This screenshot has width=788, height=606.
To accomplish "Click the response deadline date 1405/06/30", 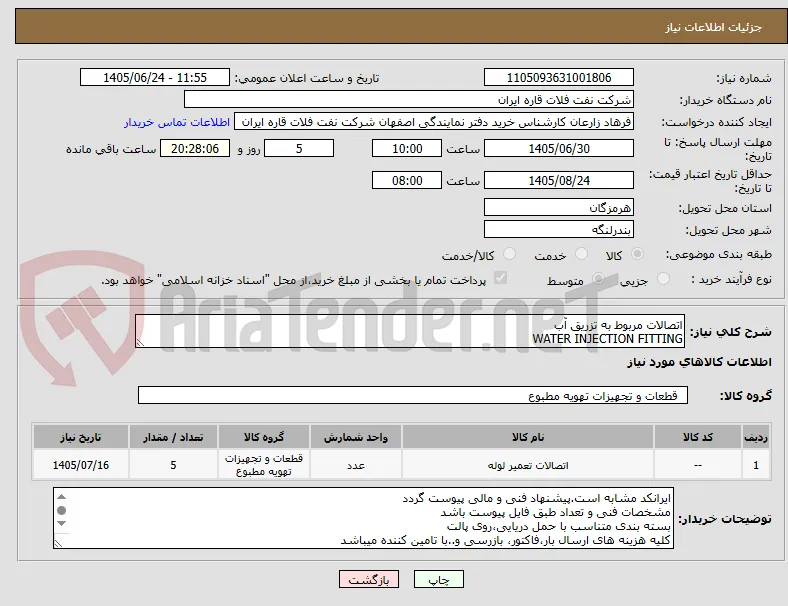I will (x=558, y=149).
